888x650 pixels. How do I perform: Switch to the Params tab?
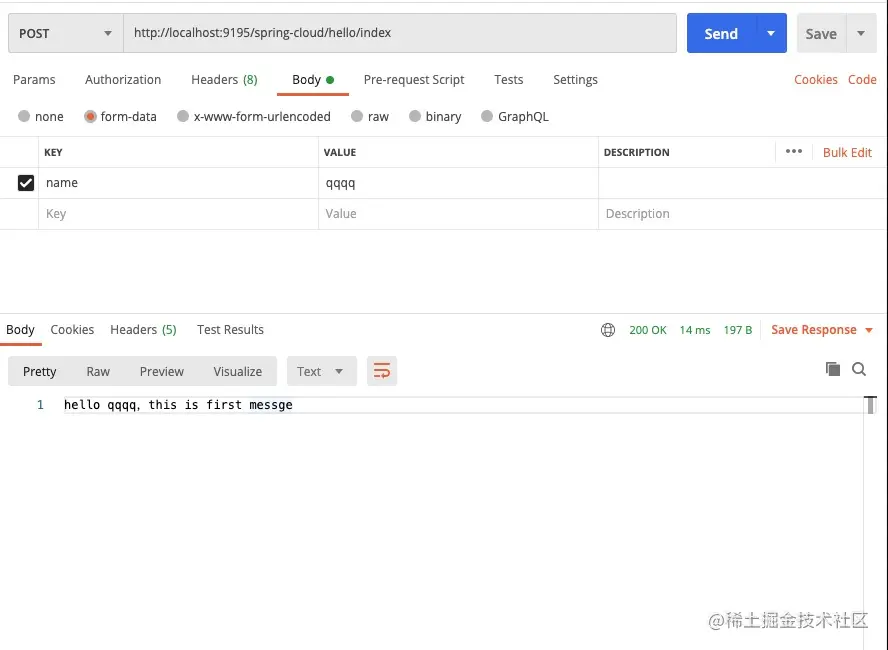click(34, 80)
